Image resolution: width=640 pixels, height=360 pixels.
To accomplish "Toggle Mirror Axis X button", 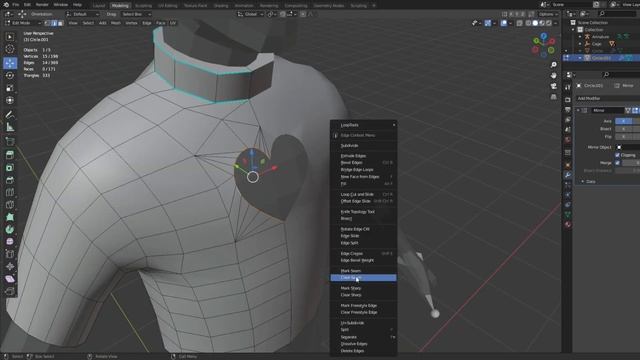I will [623, 121].
